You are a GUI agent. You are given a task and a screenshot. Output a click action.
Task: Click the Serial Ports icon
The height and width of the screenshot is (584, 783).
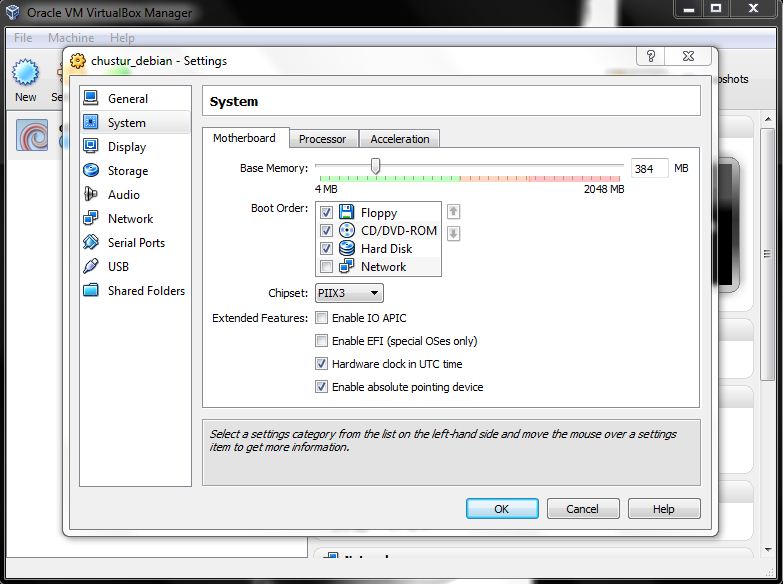91,242
